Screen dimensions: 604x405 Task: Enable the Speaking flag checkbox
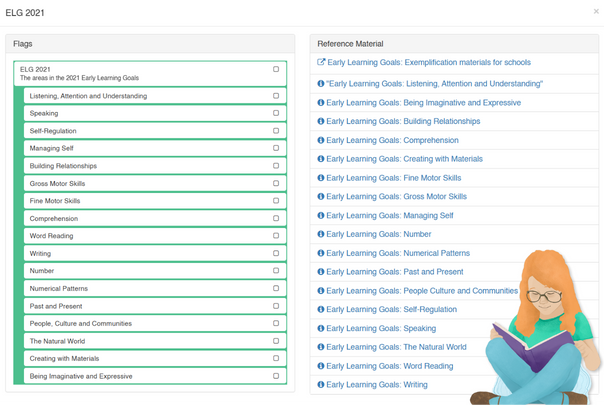[x=276, y=114]
